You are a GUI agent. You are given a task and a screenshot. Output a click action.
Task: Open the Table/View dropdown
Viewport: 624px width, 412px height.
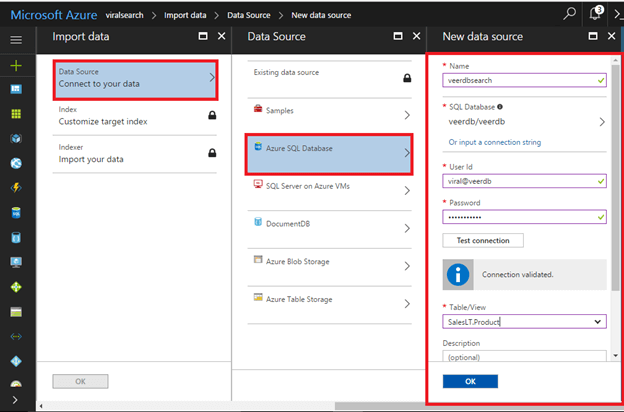point(597,321)
